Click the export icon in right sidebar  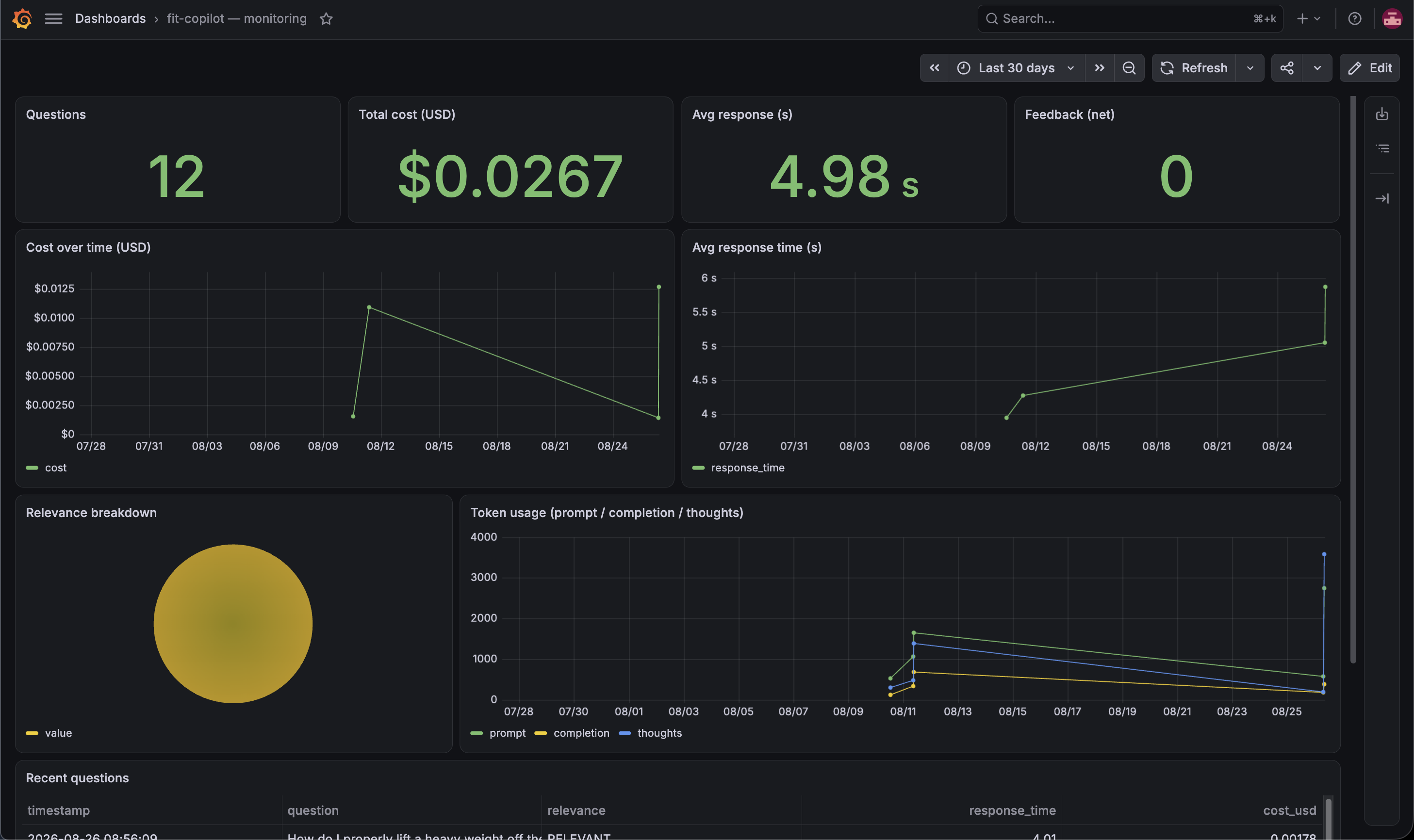(x=1382, y=114)
